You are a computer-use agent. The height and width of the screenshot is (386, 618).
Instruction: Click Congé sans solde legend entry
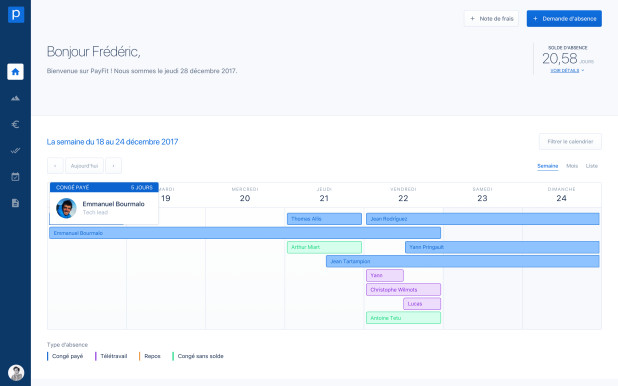pos(198,356)
